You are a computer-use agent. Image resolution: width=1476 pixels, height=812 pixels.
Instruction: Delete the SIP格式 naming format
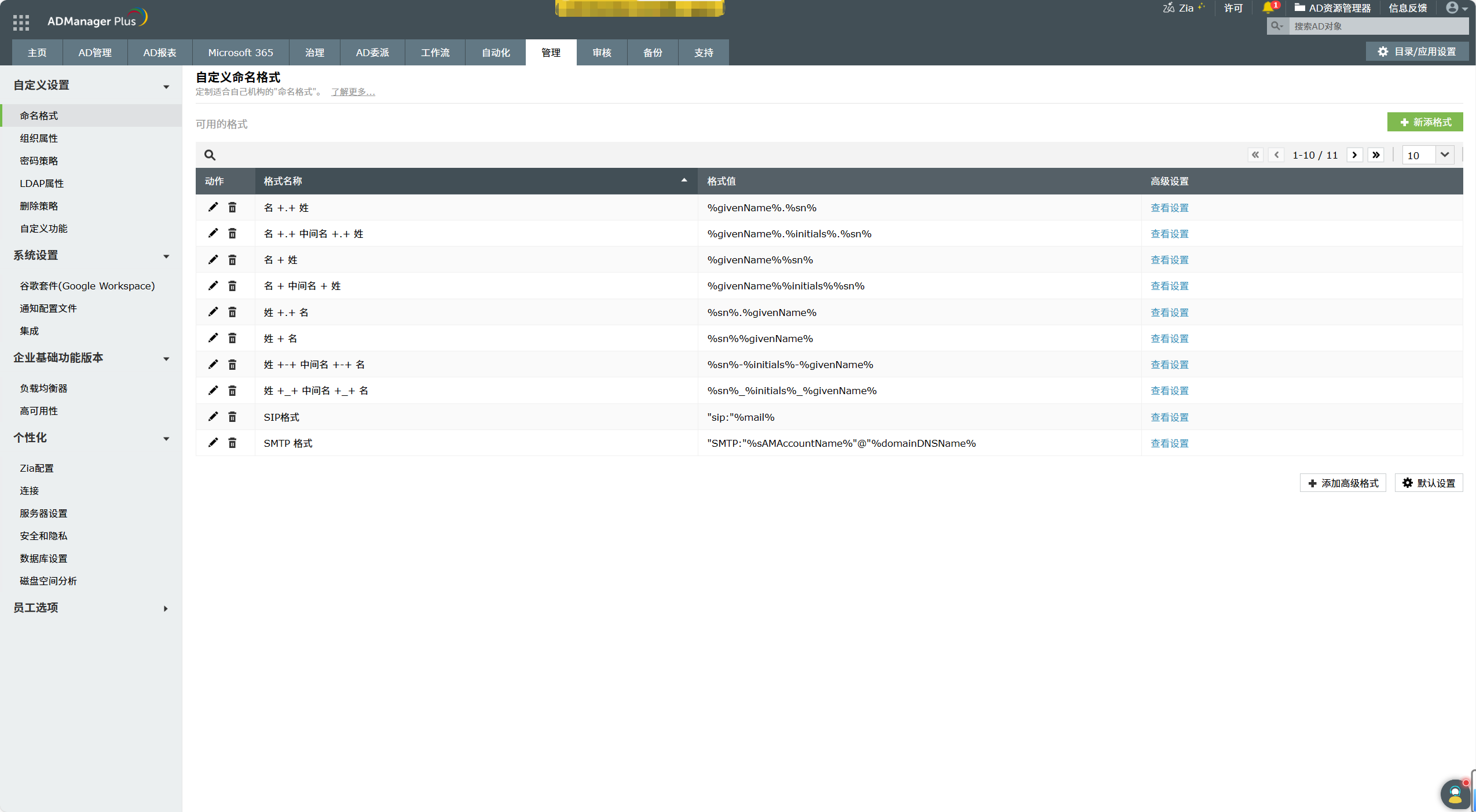point(233,417)
